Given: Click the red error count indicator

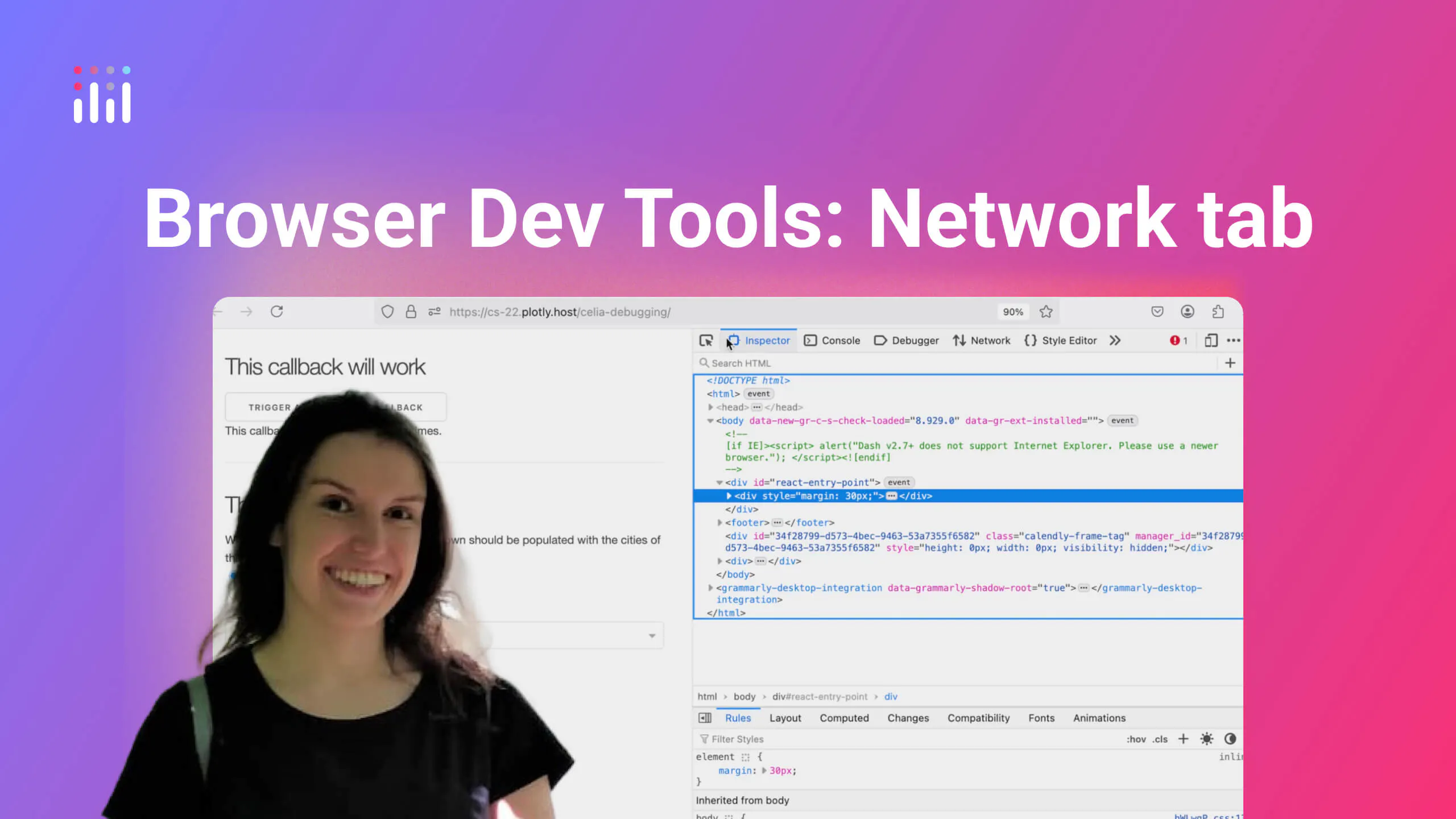Looking at the screenshot, I should point(1178,340).
